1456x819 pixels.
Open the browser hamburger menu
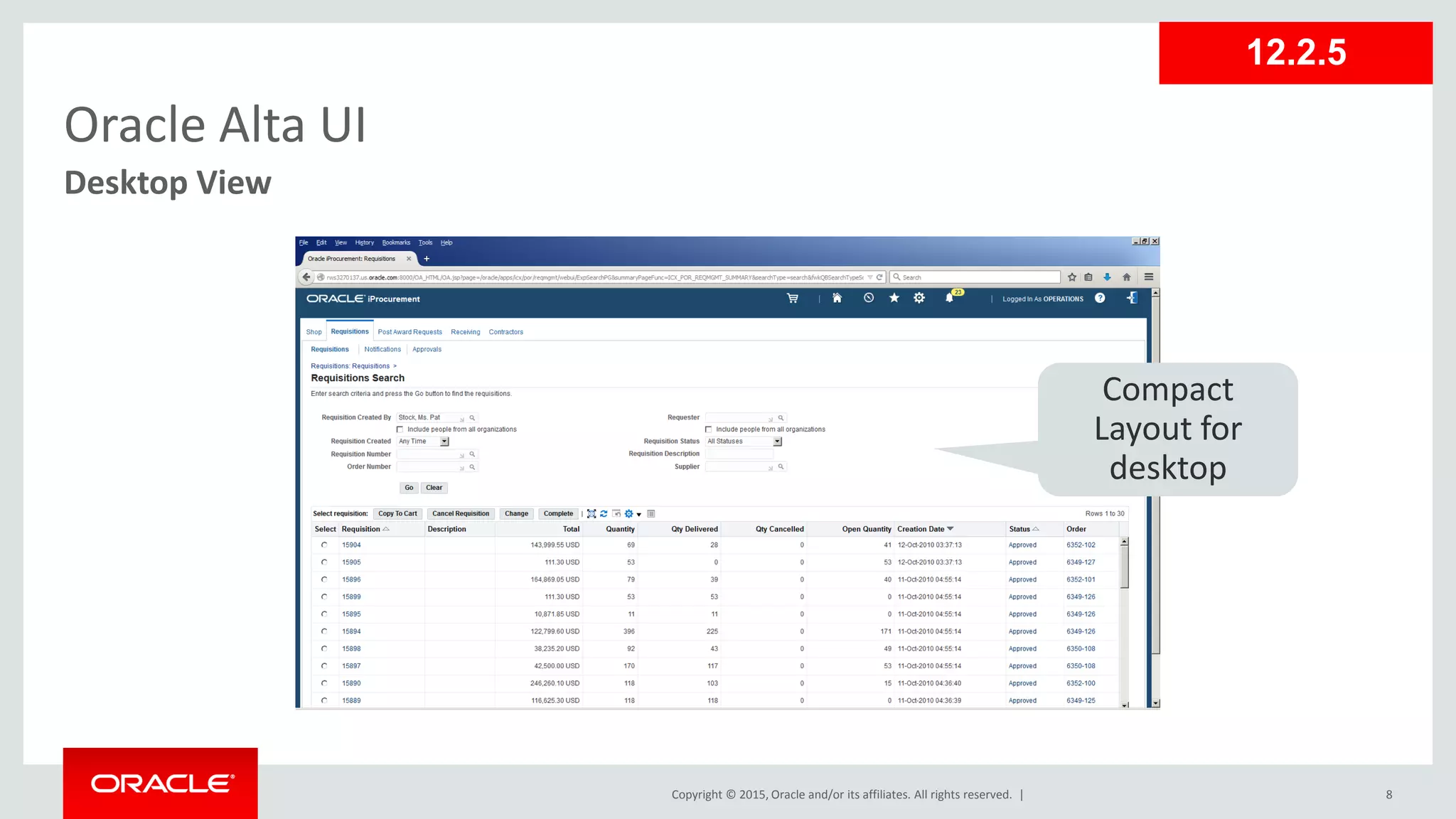tap(1149, 277)
